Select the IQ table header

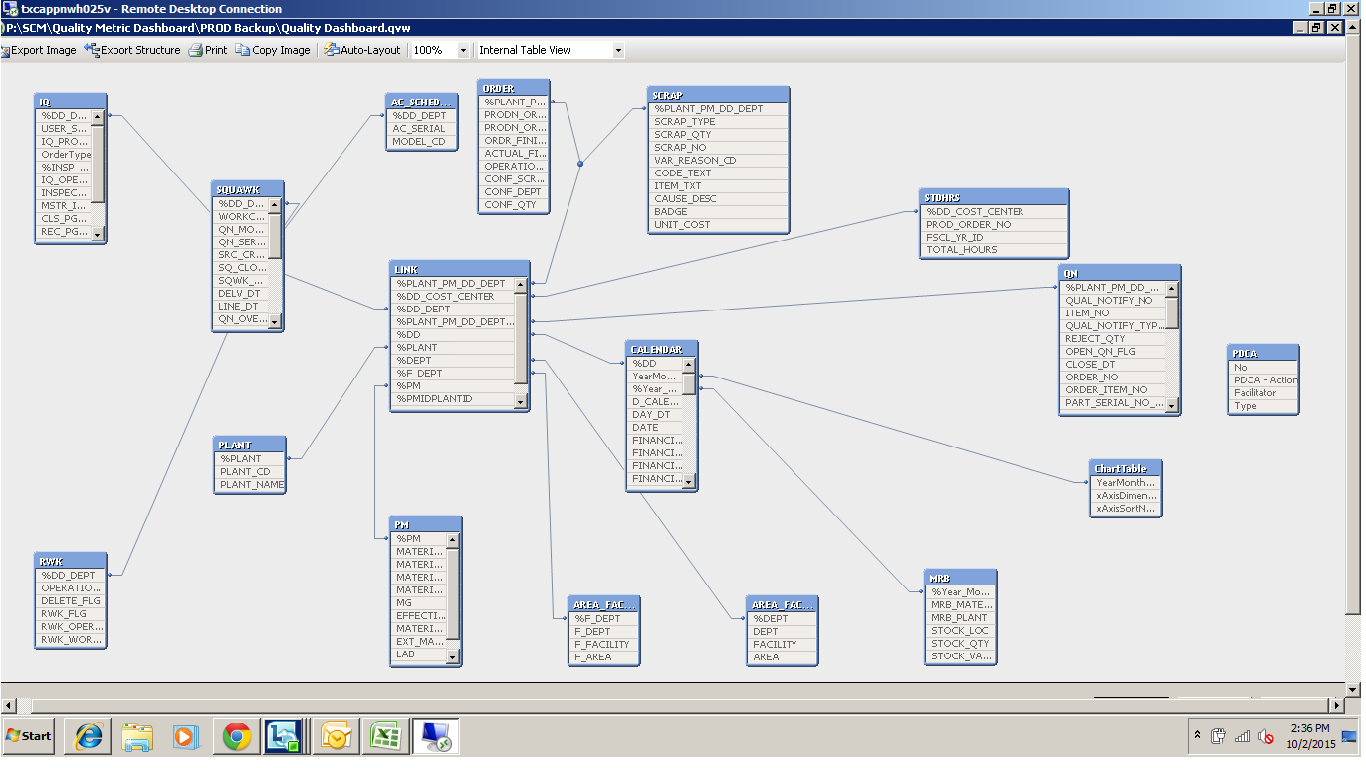tap(70, 102)
